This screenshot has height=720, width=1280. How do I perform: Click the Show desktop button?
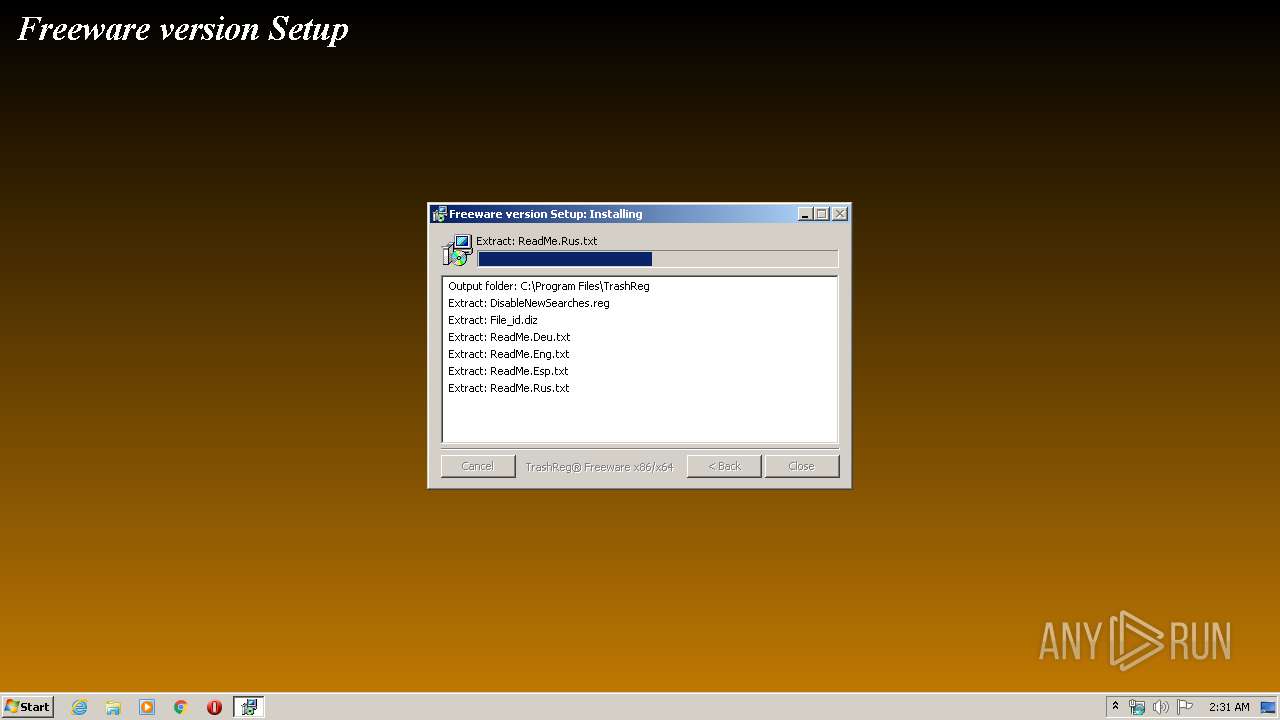tap(1270, 707)
